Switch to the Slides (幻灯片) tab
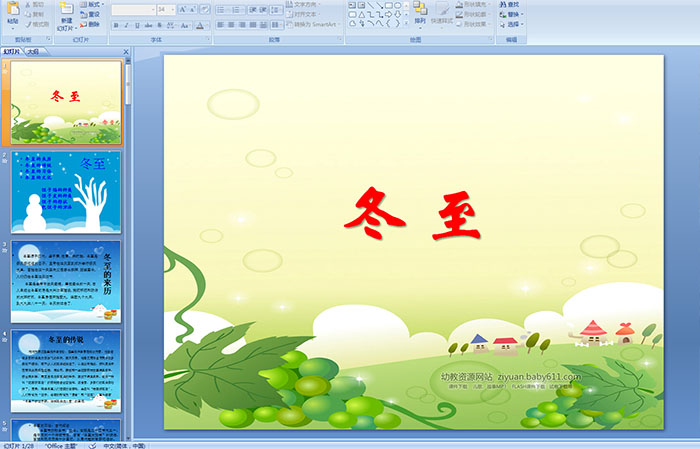The image size is (700, 449). tap(12, 52)
